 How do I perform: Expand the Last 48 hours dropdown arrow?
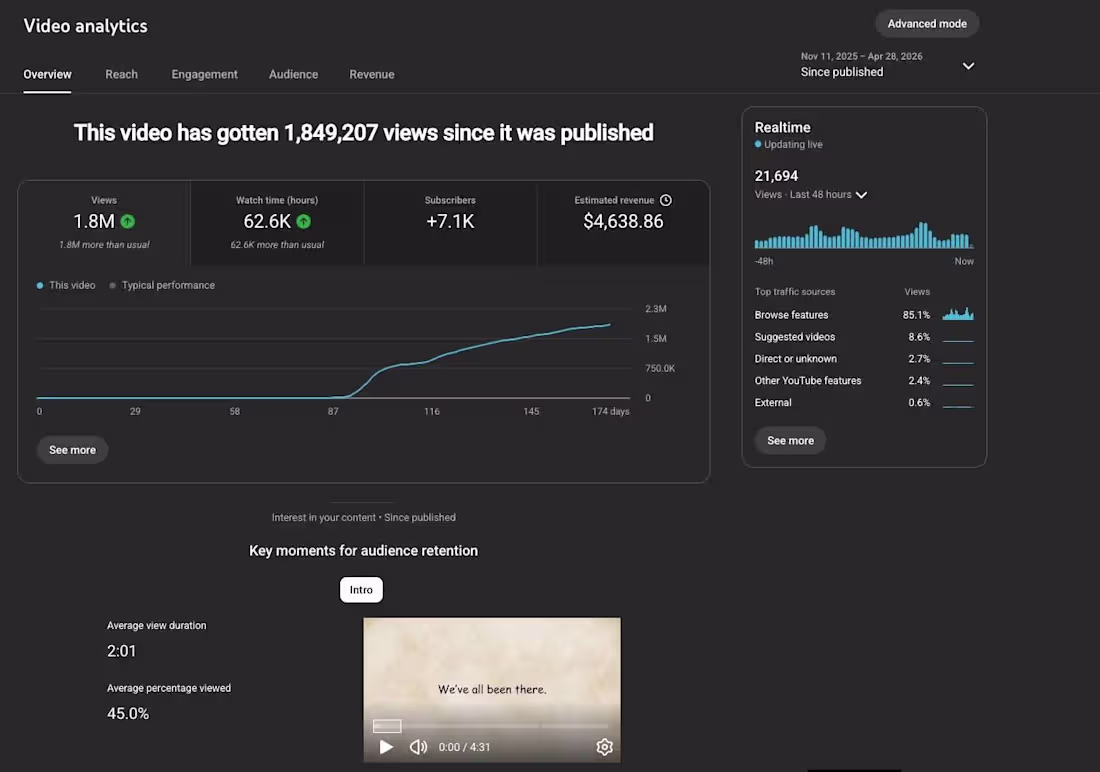pos(861,195)
